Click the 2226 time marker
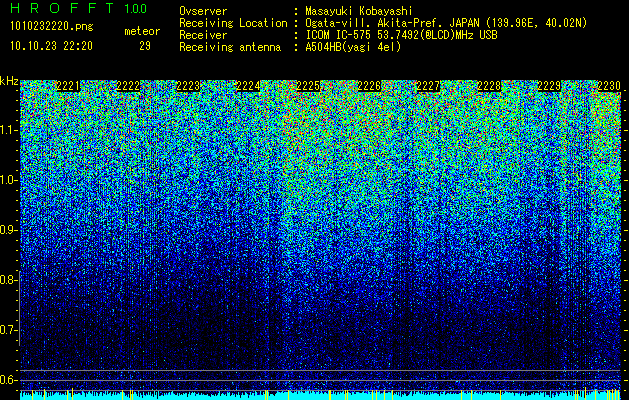Screen dimensions: 629x400 [369, 86]
